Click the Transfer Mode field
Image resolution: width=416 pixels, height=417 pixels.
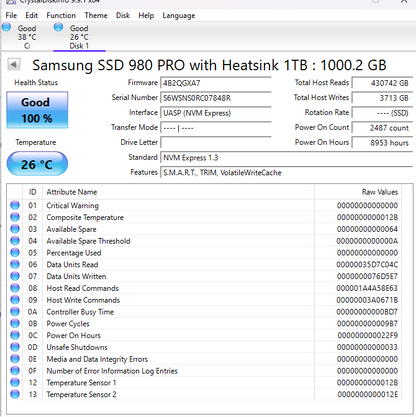(216, 128)
